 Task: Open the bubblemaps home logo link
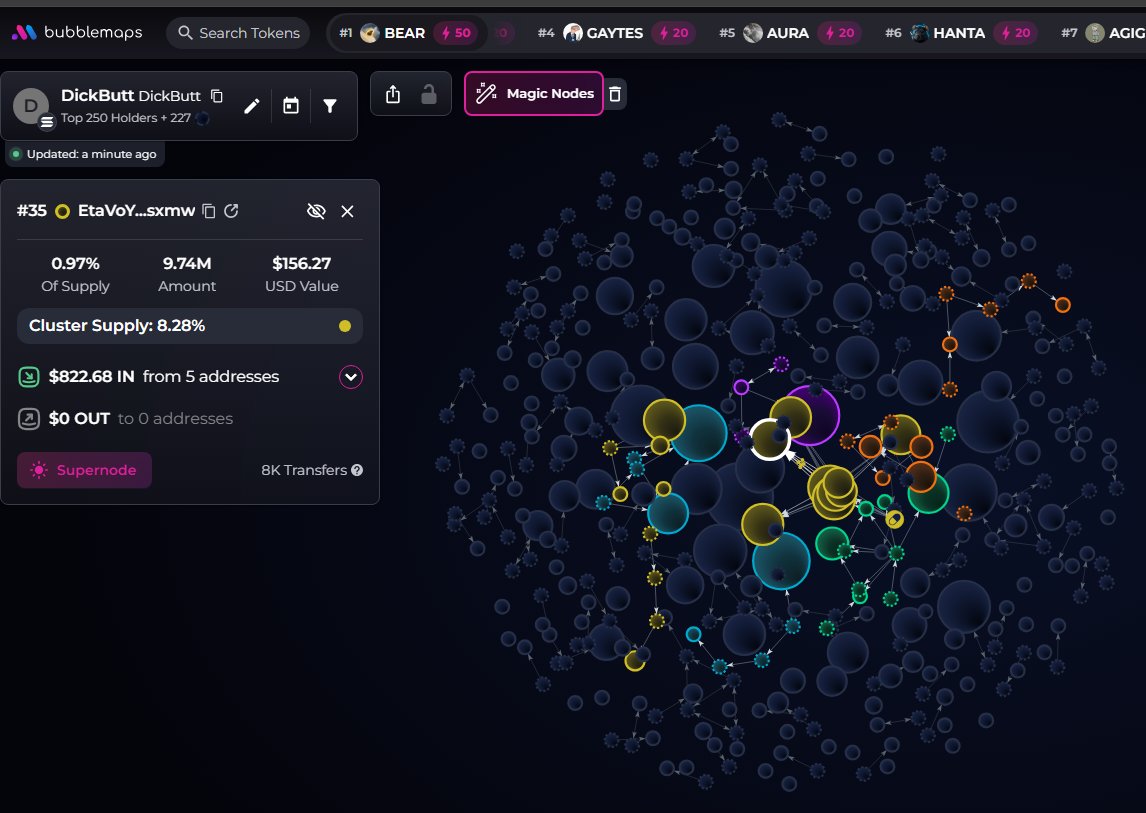pyautogui.click(x=77, y=33)
